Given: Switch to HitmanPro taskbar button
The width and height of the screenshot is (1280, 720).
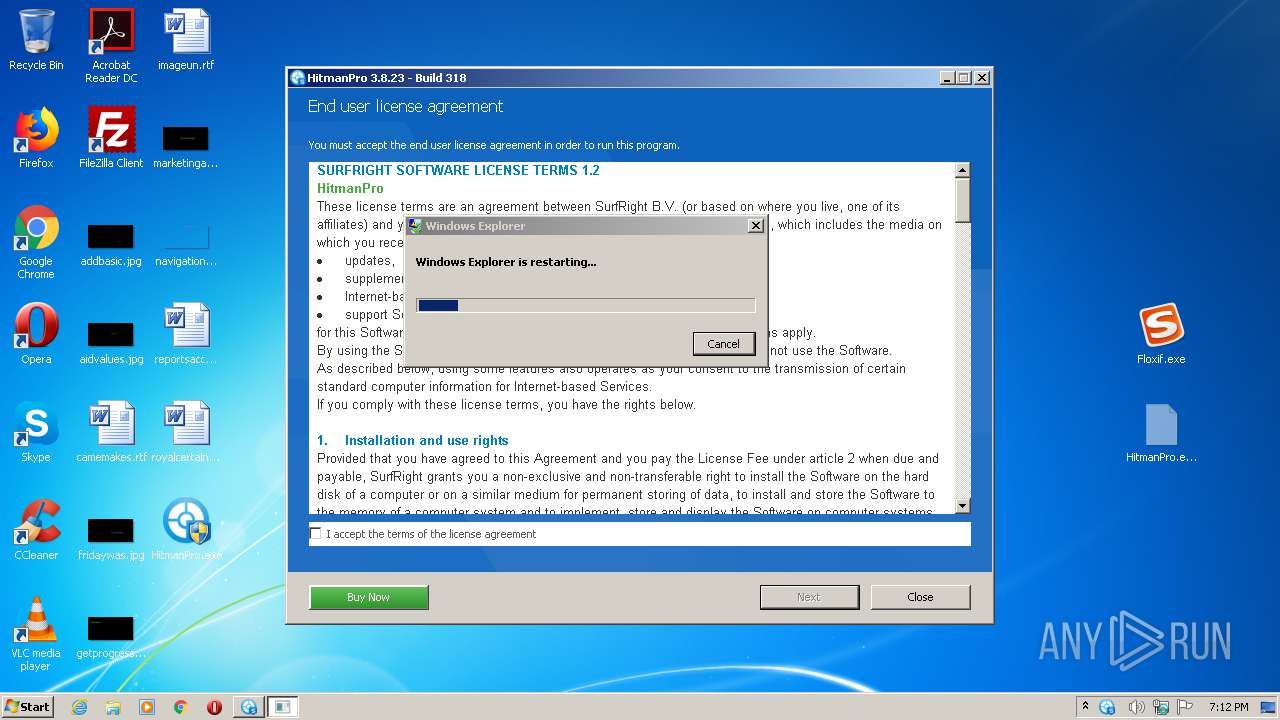Looking at the screenshot, I should point(249,707).
